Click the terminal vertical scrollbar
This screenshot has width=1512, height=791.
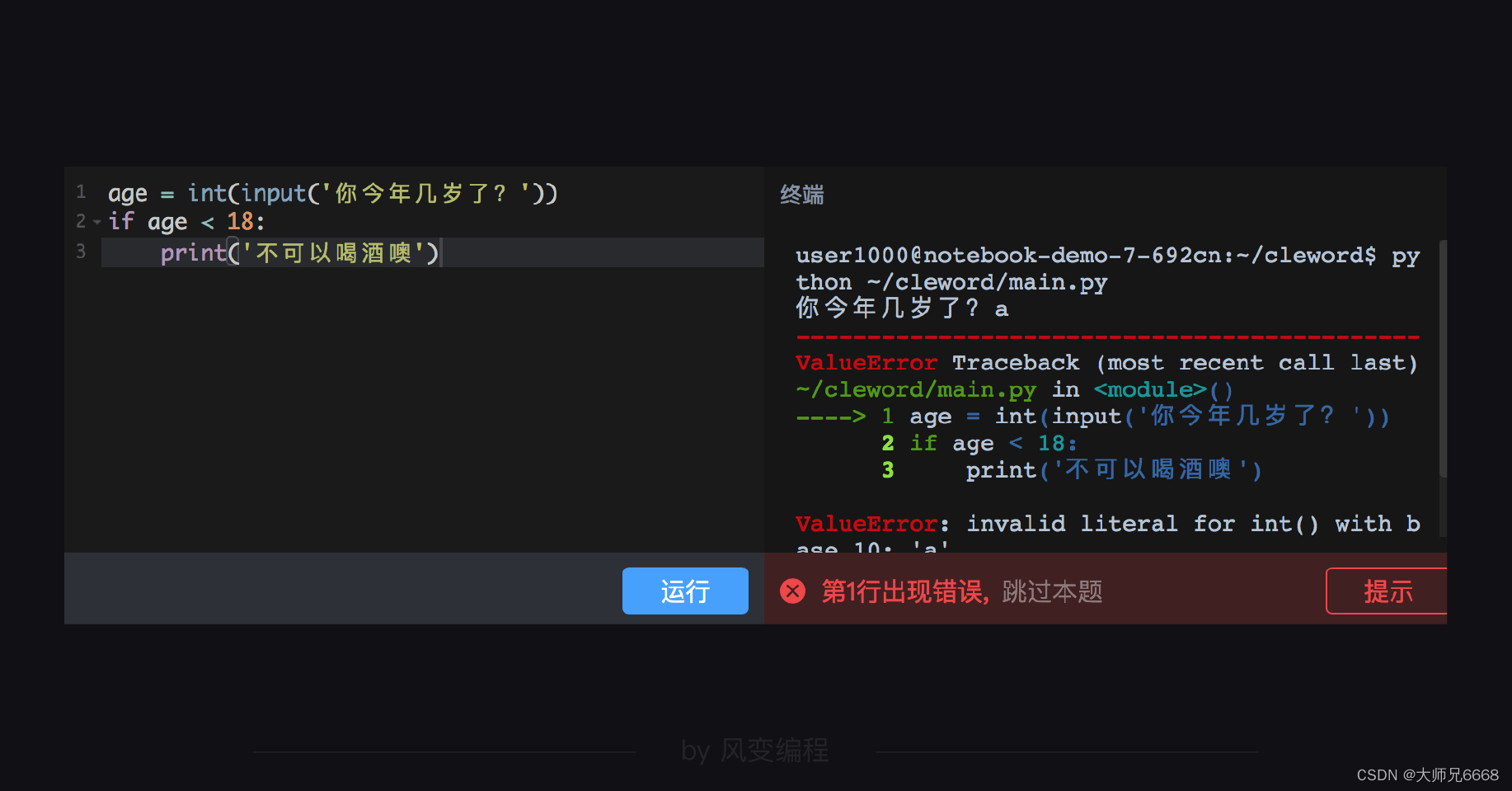click(1443, 359)
